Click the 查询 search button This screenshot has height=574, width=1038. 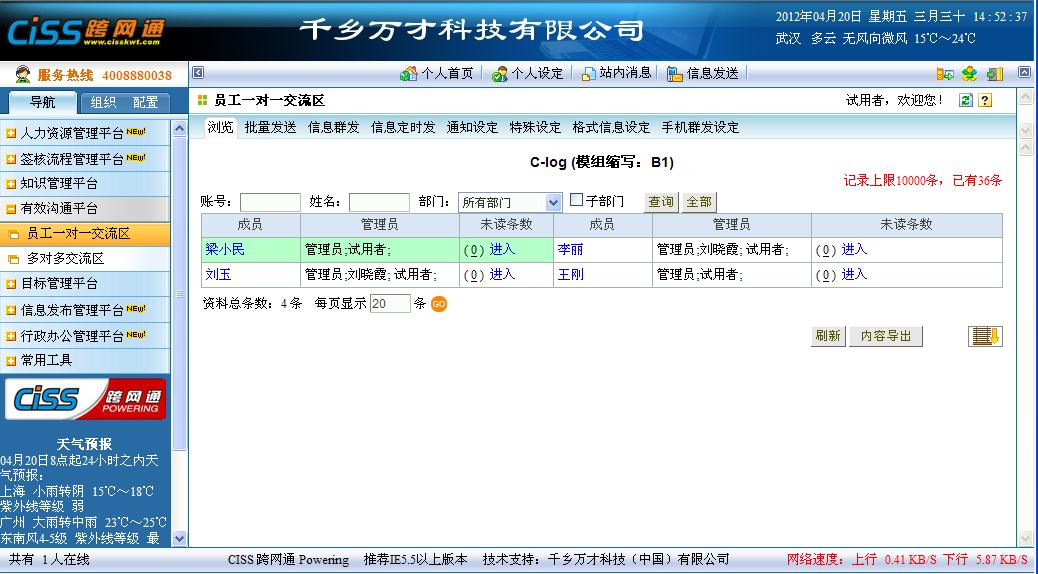[x=661, y=202]
